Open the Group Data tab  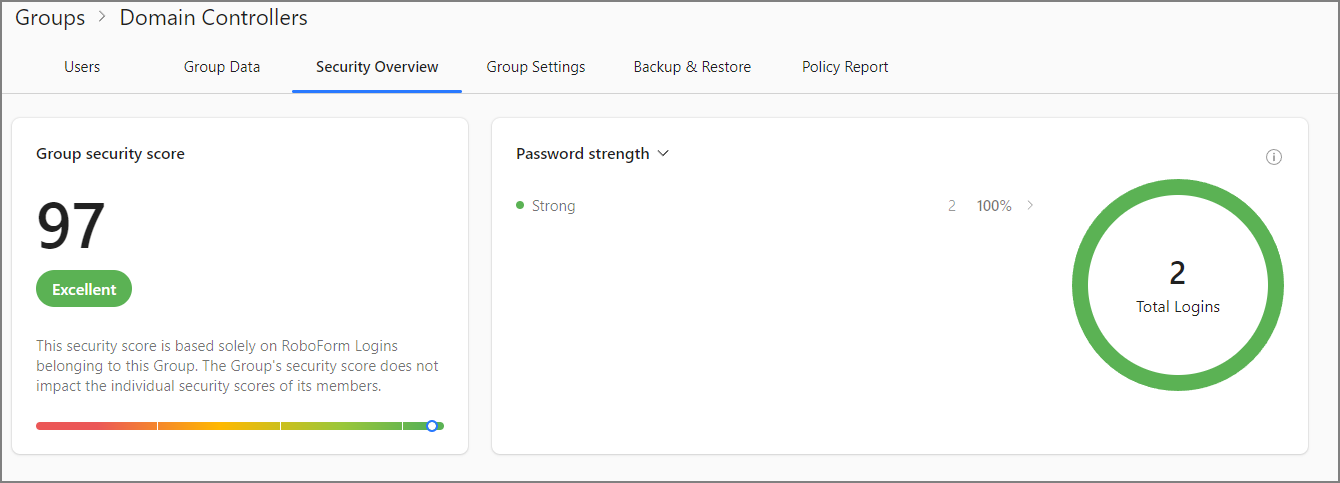click(x=222, y=67)
